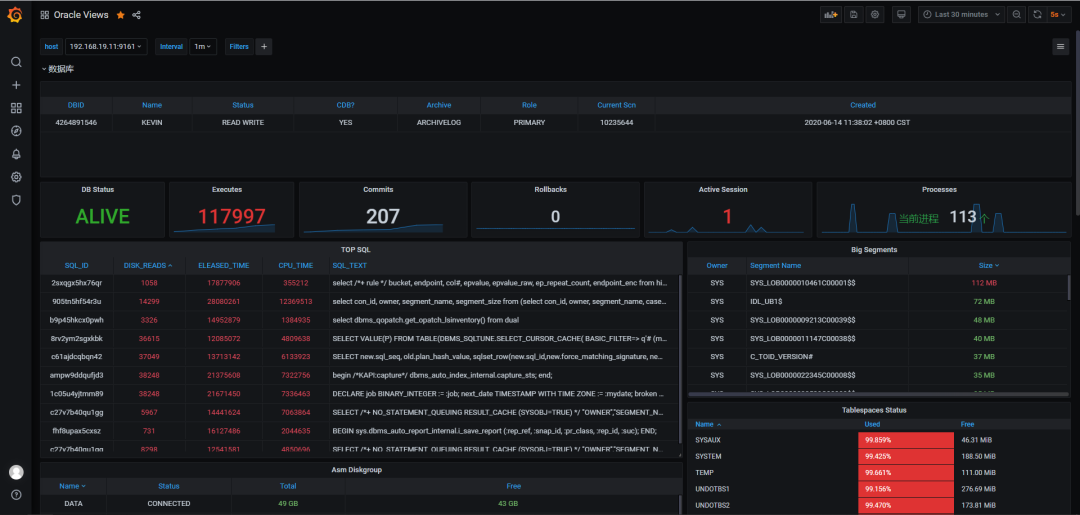Zoom out time range
This screenshot has height=515, width=1080.
coord(1017,14)
